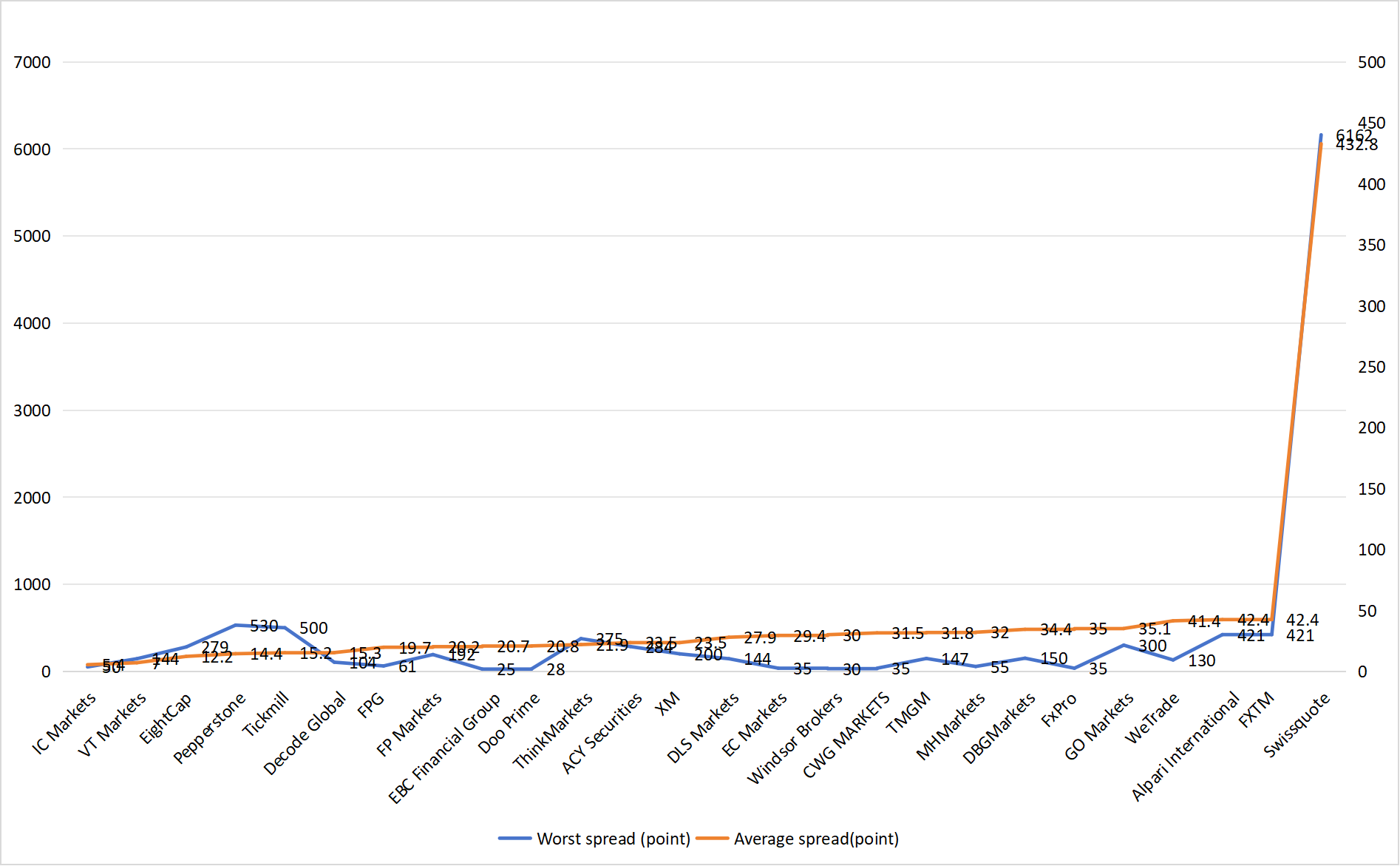Click the "Worst spread (point)" legend entry
This screenshot has width=1400, height=866.
595,839
